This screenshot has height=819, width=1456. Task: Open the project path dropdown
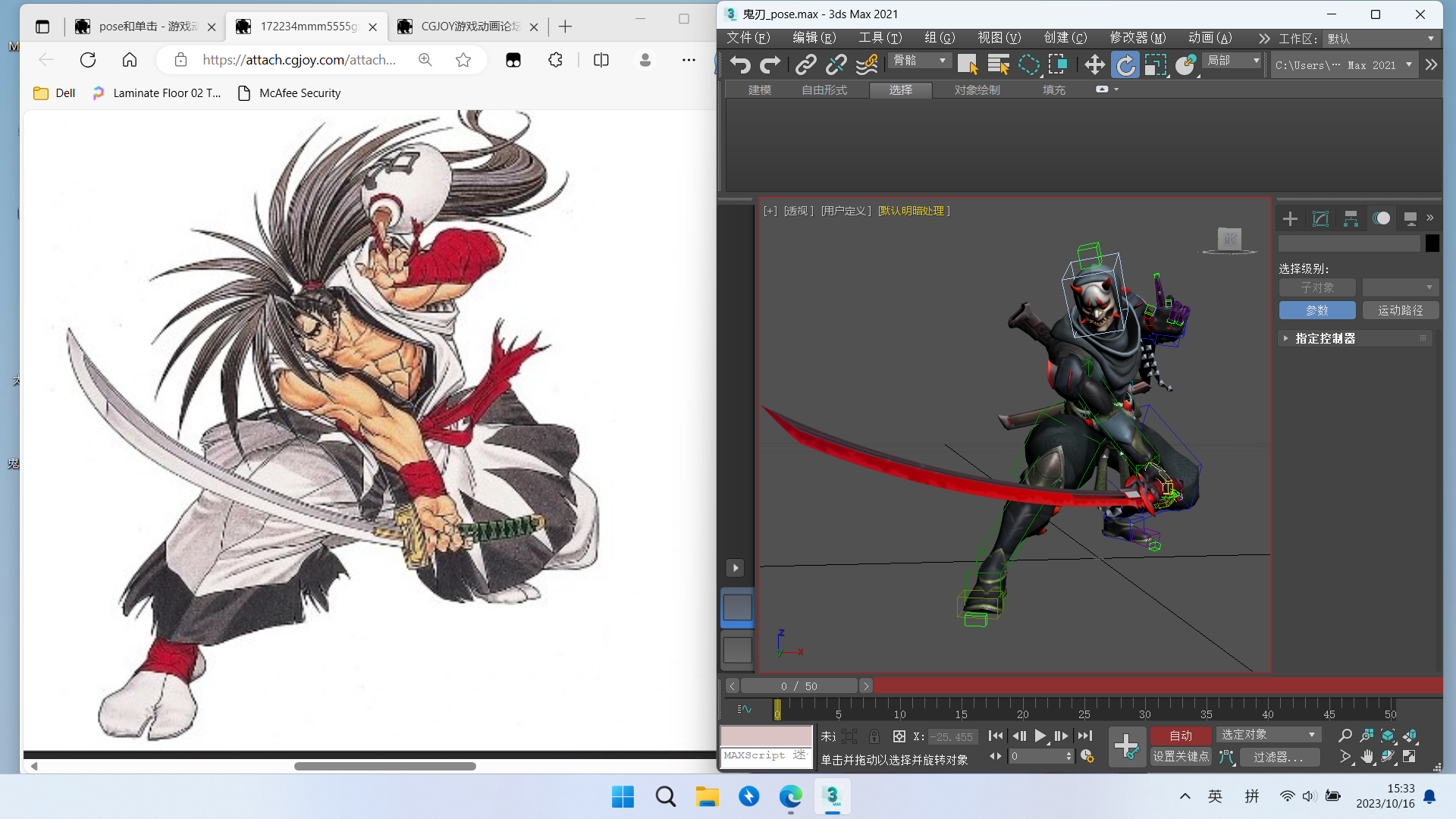coord(1343,65)
